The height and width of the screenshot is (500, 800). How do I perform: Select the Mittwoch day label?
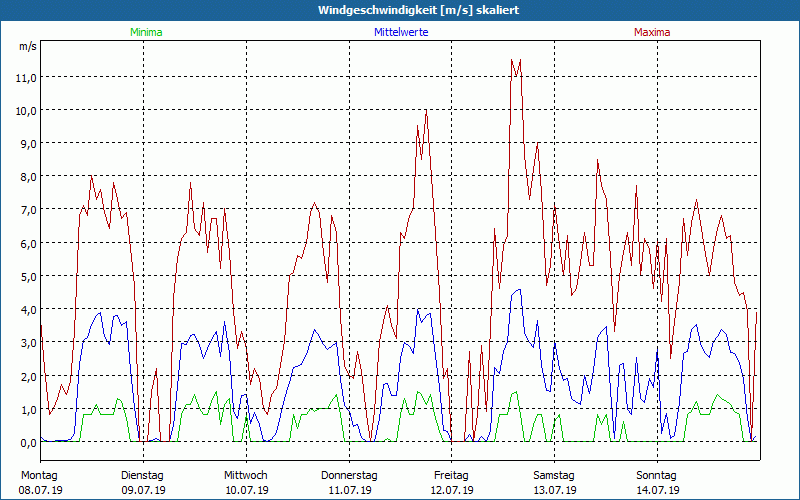pyautogui.click(x=245, y=475)
